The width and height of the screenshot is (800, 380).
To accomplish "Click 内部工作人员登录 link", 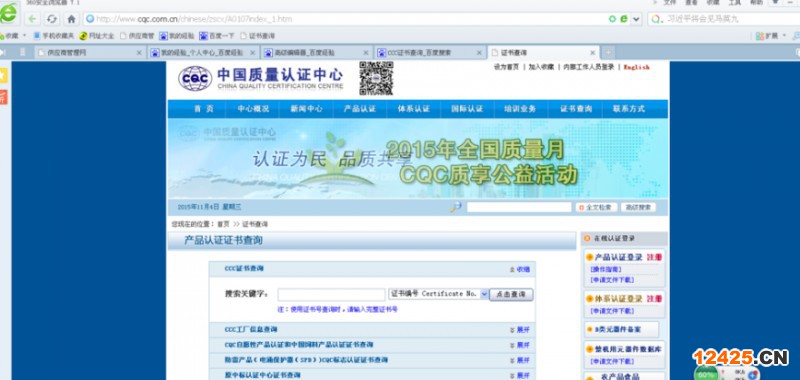I will [588, 67].
